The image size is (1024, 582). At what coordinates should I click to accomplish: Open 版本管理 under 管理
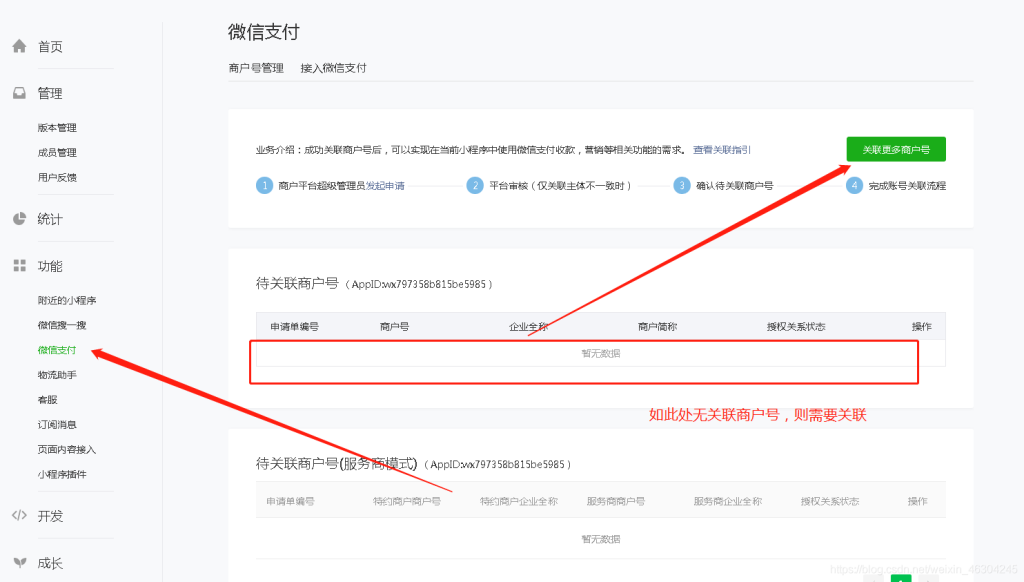click(x=57, y=128)
